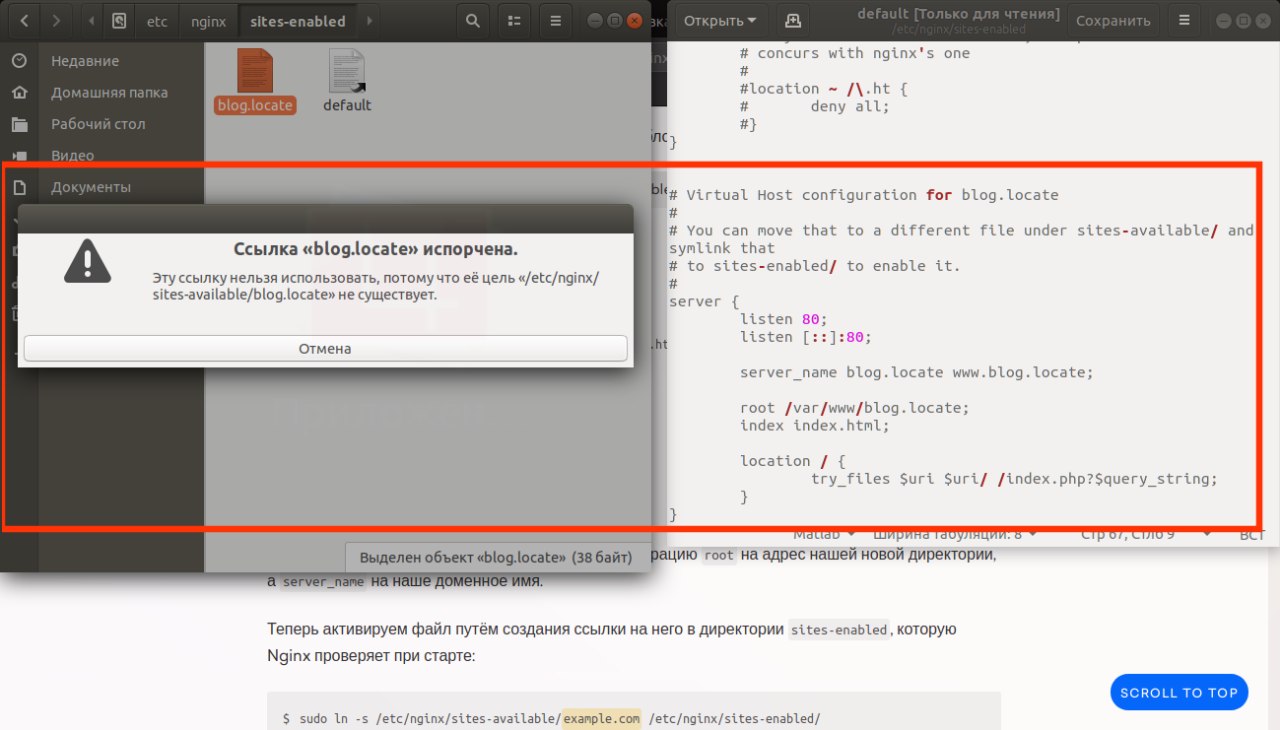Click the 'try_files $uri' line in gedit

(1015, 479)
